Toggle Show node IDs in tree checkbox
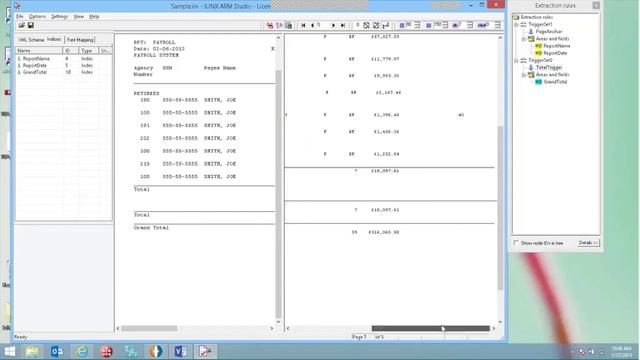Viewport: 640px width, 360px height. point(516,243)
